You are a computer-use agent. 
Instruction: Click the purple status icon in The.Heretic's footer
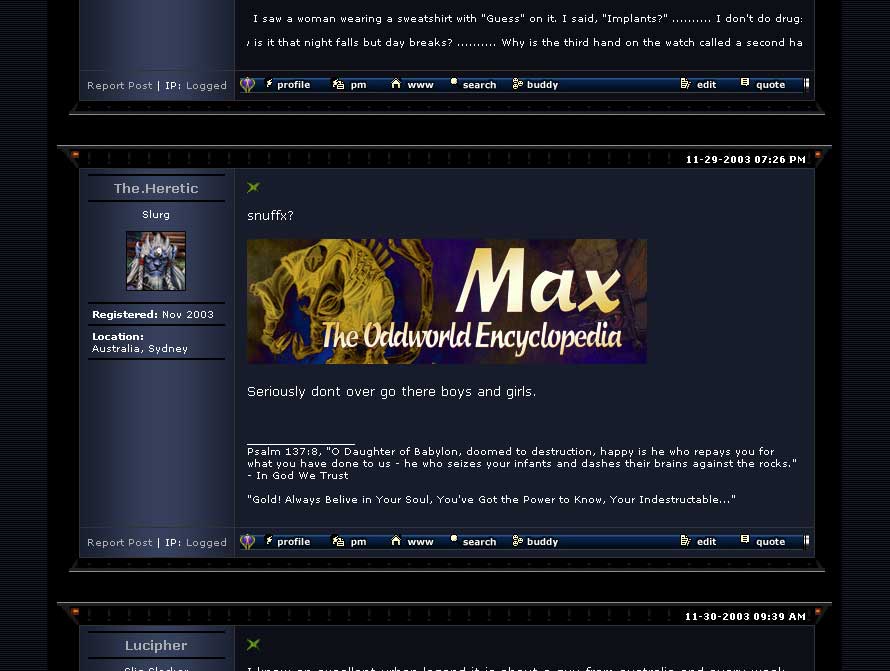[x=247, y=542]
